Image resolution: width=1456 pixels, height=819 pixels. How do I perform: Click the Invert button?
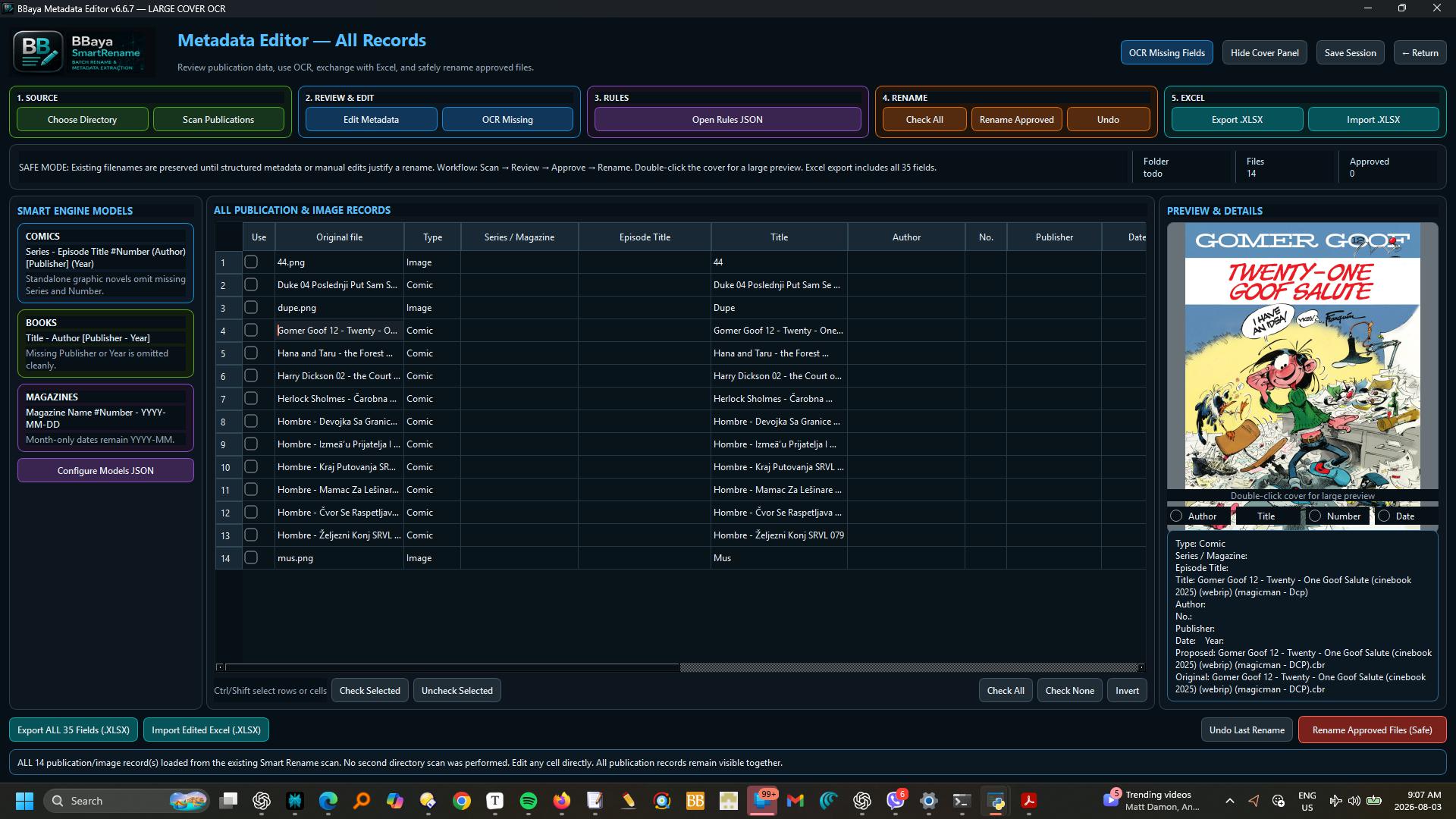(1127, 690)
